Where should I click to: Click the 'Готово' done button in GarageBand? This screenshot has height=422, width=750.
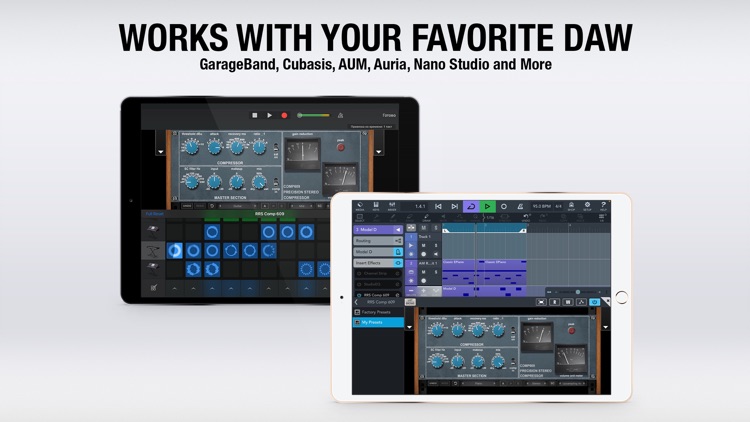click(x=389, y=115)
